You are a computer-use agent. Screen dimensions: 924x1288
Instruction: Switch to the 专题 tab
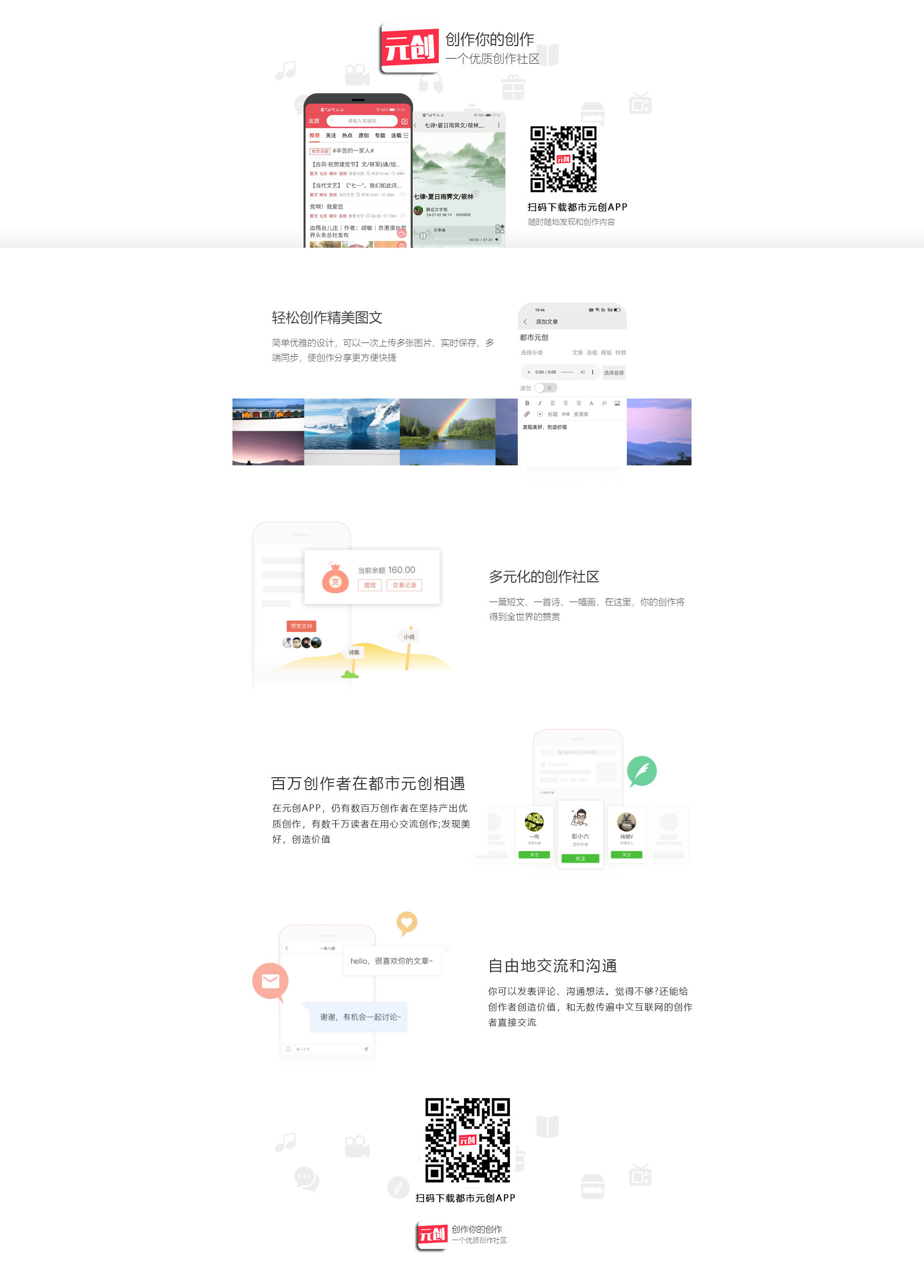380,136
